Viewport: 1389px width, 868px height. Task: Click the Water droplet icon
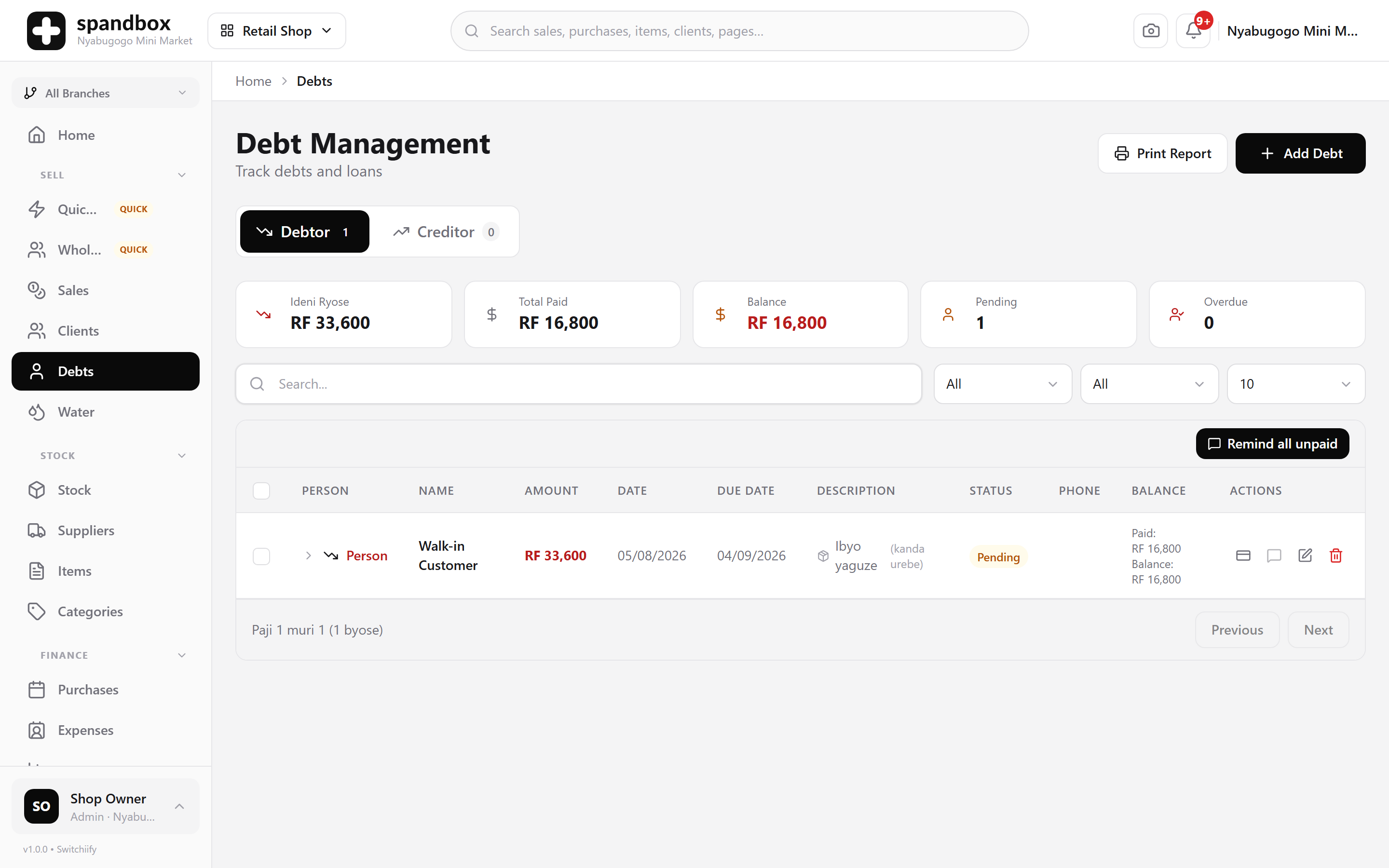[x=37, y=412]
